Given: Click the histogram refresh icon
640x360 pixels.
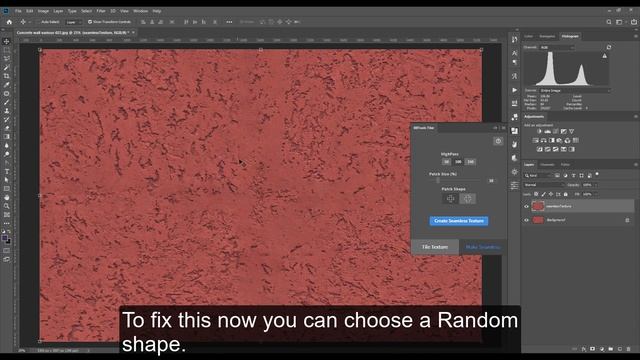Looking at the screenshot, I should point(609,47).
